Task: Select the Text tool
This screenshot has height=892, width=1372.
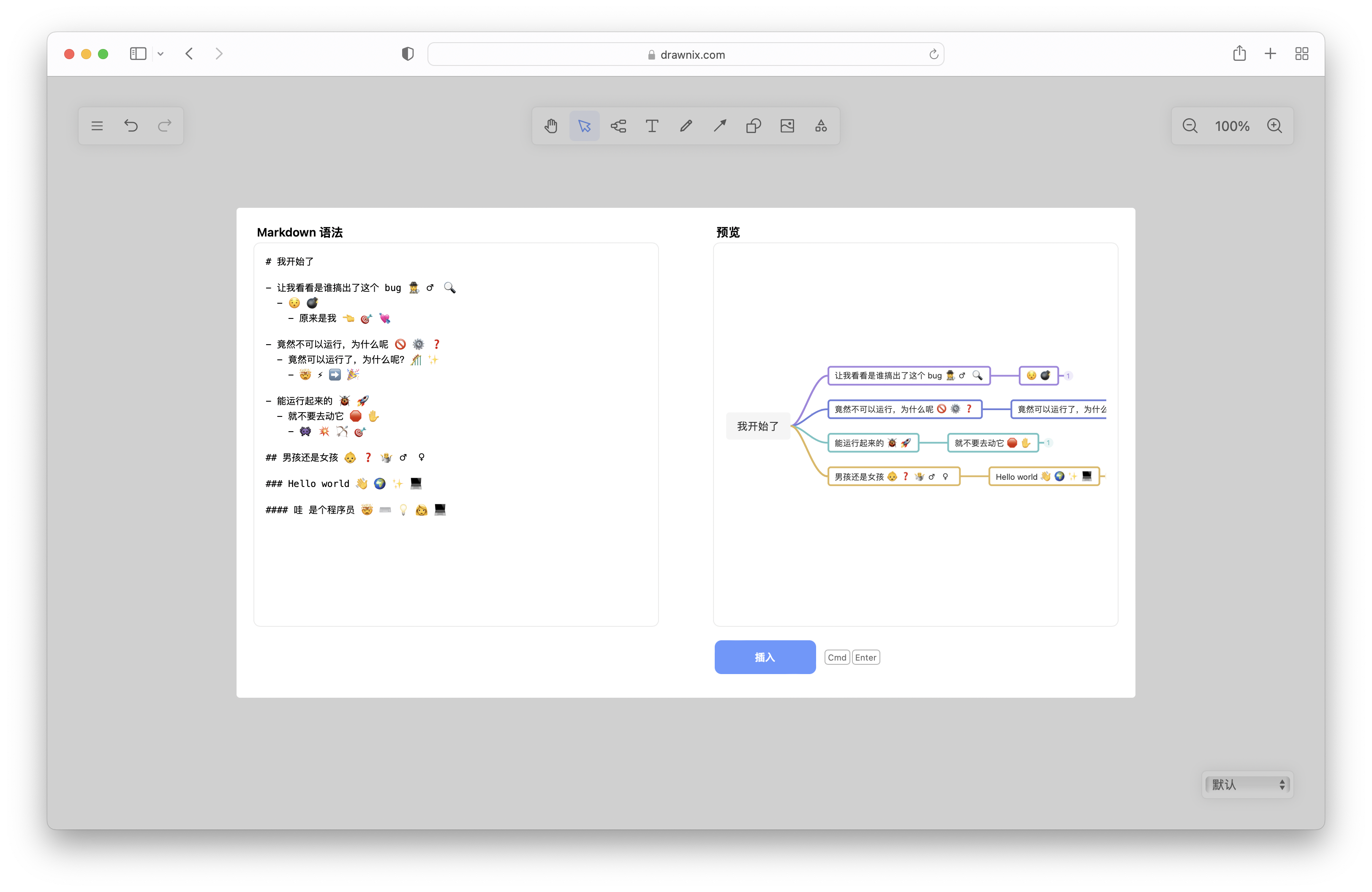Action: (x=652, y=125)
